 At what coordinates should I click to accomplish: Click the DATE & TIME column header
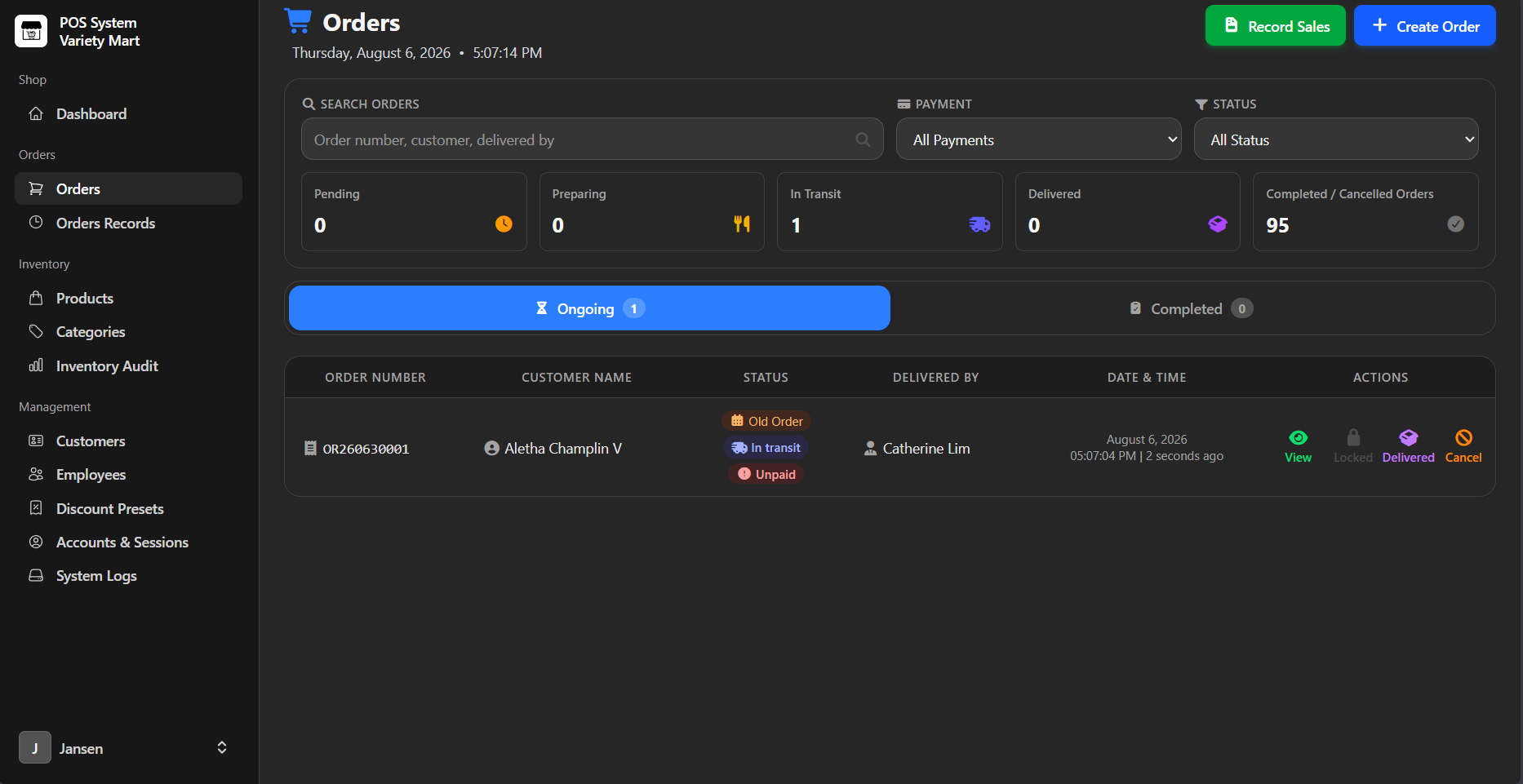click(1147, 377)
